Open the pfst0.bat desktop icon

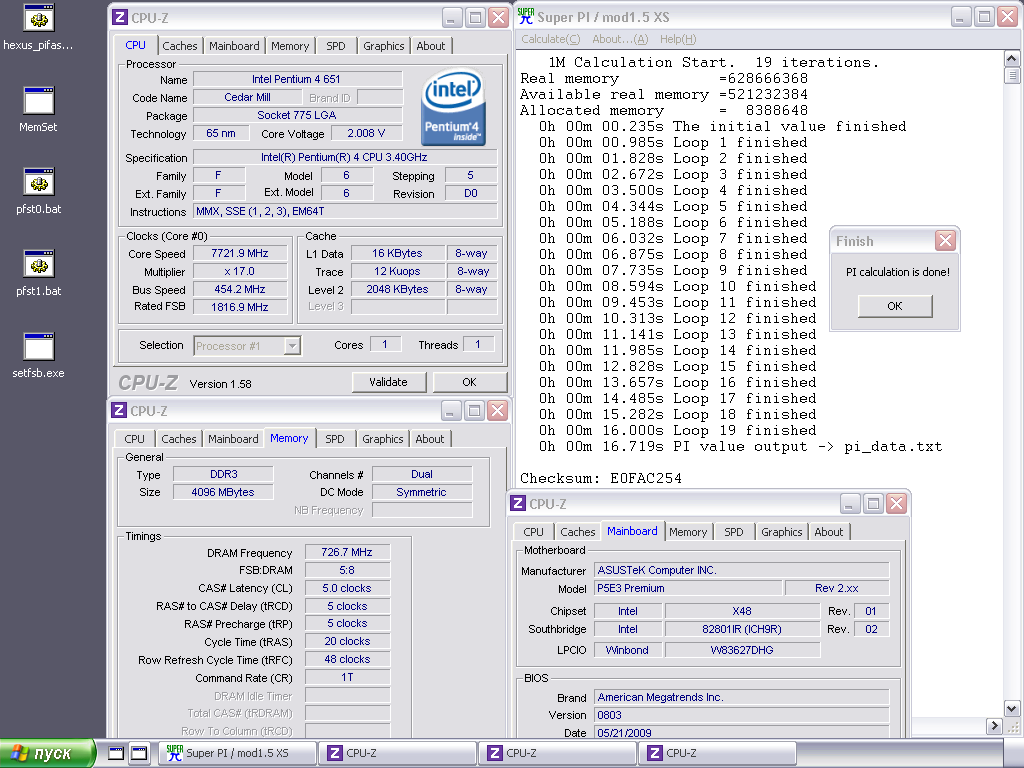point(38,191)
